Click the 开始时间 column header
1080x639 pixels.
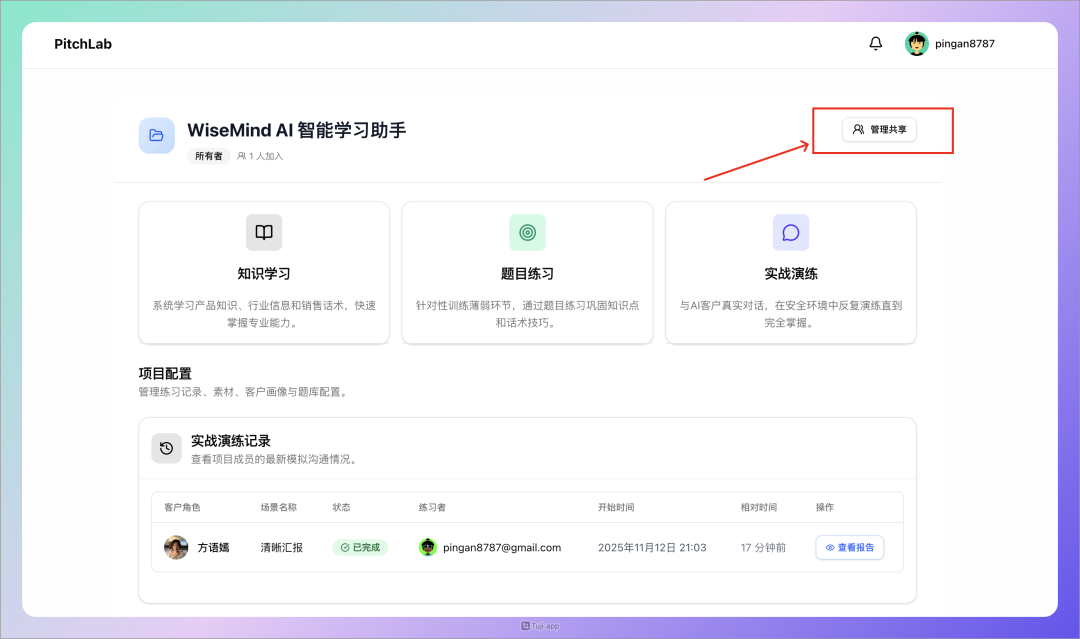click(616, 507)
